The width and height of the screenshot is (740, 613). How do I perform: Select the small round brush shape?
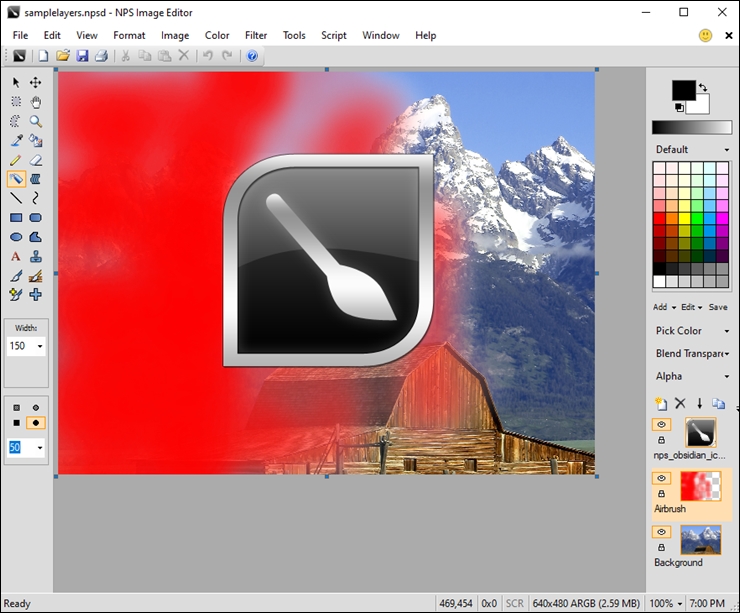point(35,407)
